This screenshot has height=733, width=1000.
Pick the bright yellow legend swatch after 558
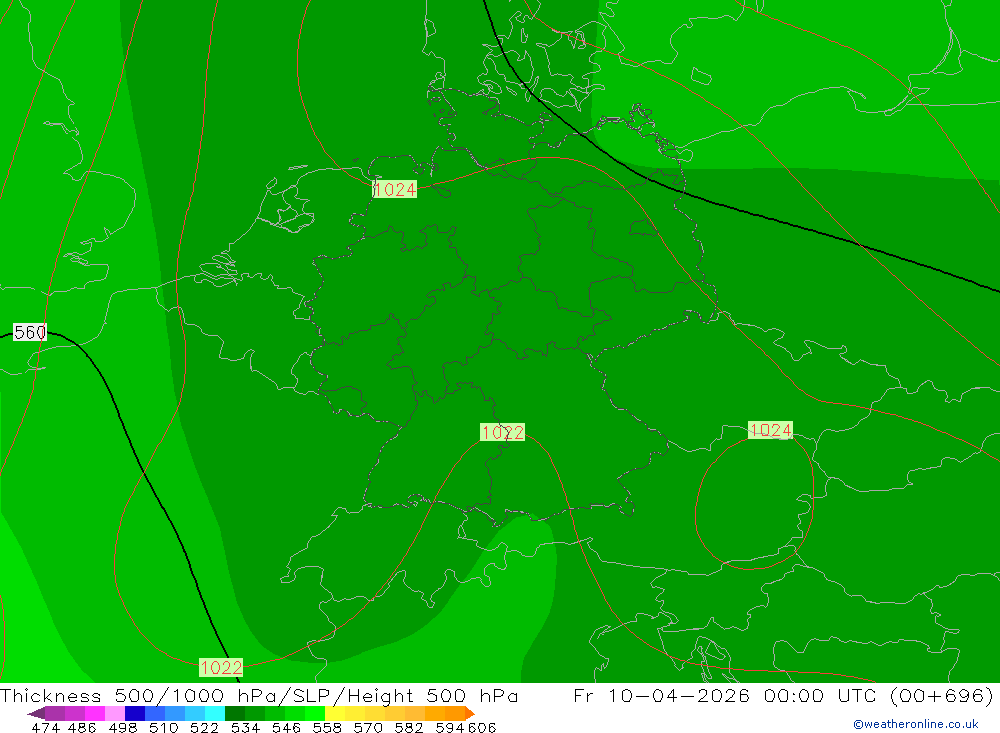coord(335,713)
